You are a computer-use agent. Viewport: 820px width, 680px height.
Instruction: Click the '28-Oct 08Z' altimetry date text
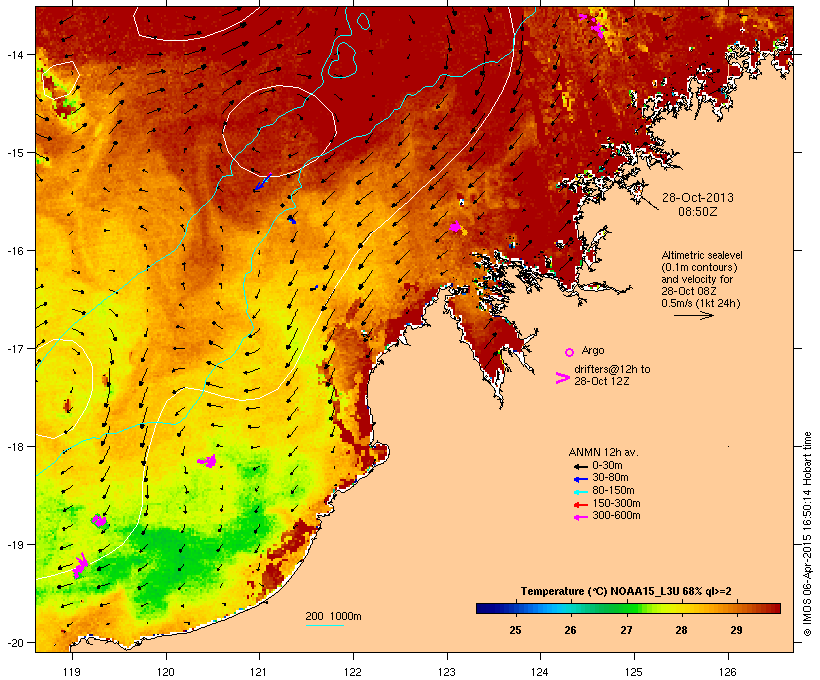(x=689, y=291)
